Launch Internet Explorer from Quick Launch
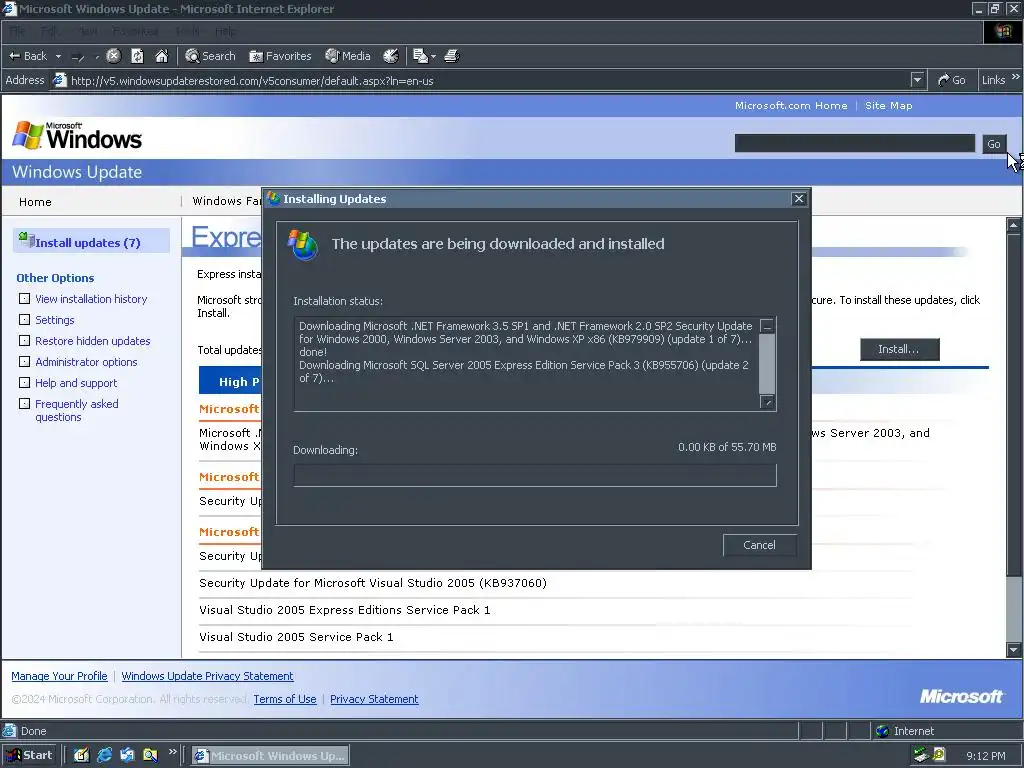This screenshot has width=1024, height=768. (104, 756)
